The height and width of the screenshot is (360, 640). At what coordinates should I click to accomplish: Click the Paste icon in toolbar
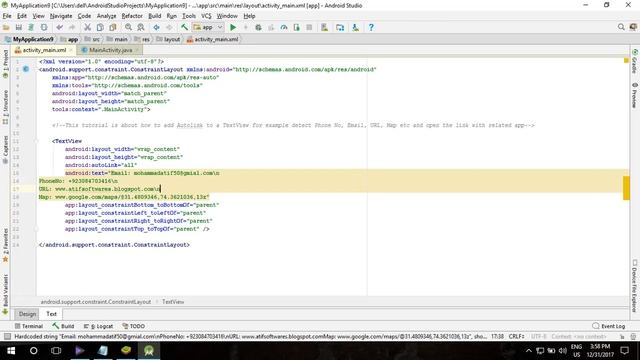click(x=113, y=27)
